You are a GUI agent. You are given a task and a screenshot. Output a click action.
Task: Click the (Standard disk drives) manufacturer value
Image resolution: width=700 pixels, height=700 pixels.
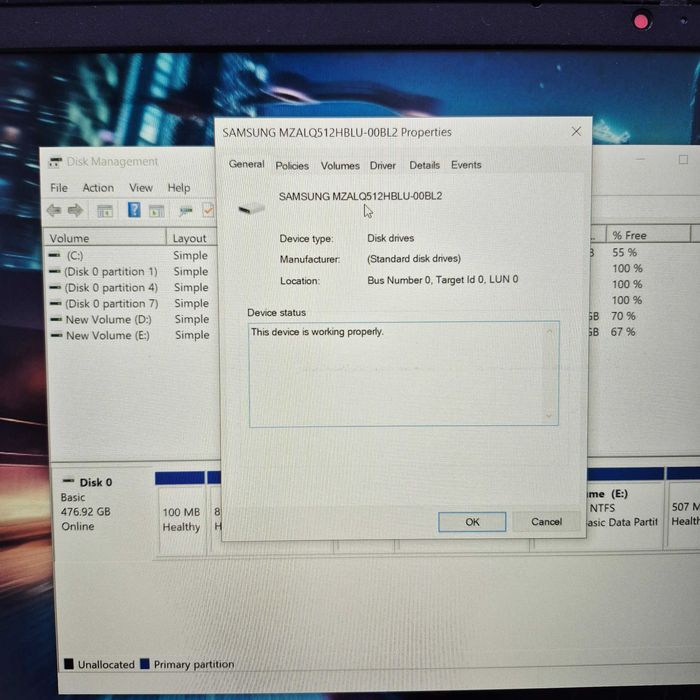[x=413, y=258]
